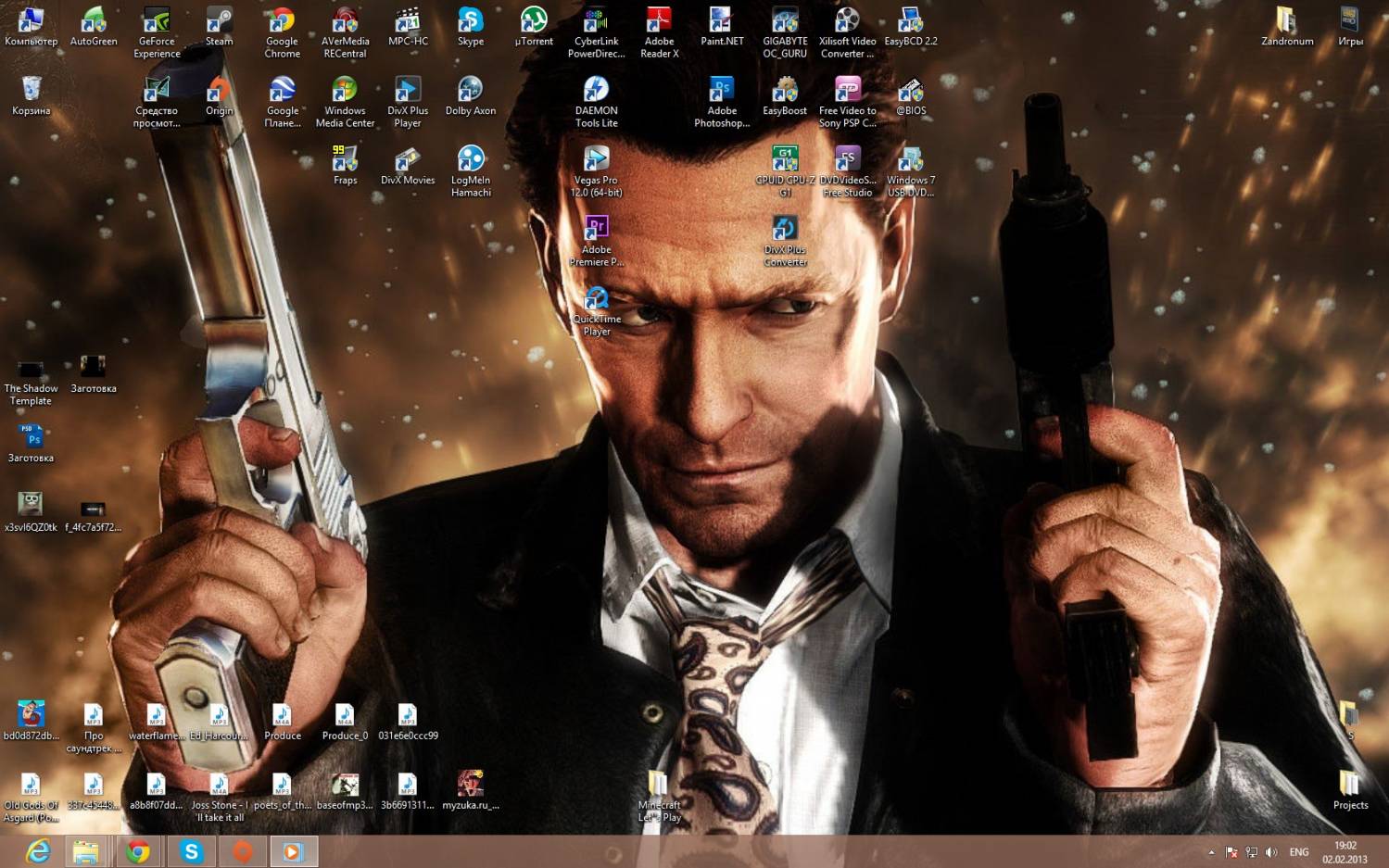This screenshot has height=868, width=1389.
Task: Open the Google Планета shortcut
Action: point(282,102)
